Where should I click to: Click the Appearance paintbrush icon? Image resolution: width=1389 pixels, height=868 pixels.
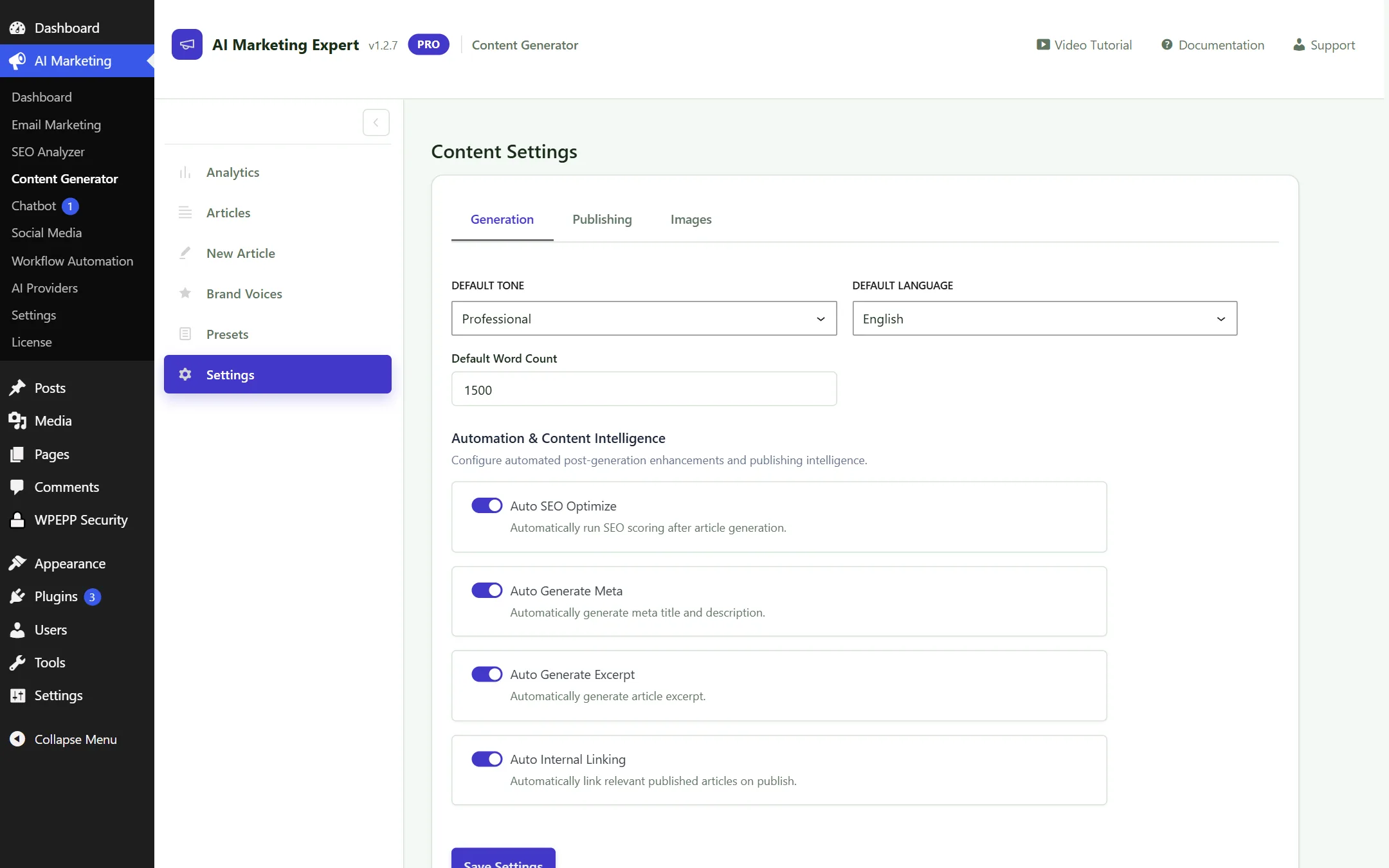click(x=17, y=563)
